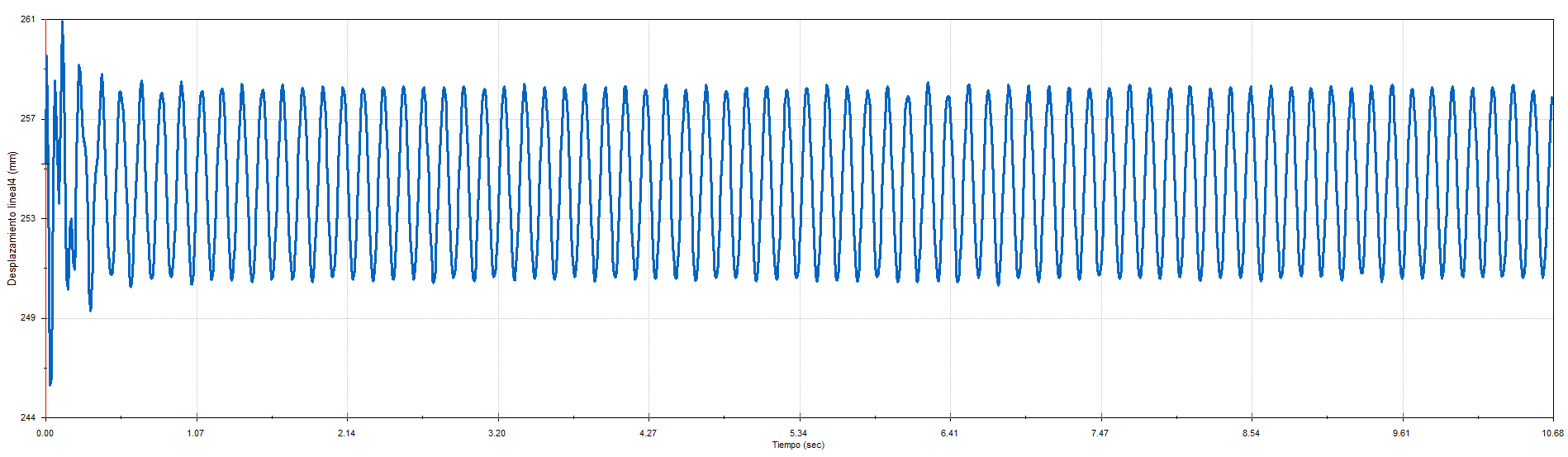
Task: Select the Tiempo (sec) axis title
Action: pyautogui.click(x=798, y=445)
